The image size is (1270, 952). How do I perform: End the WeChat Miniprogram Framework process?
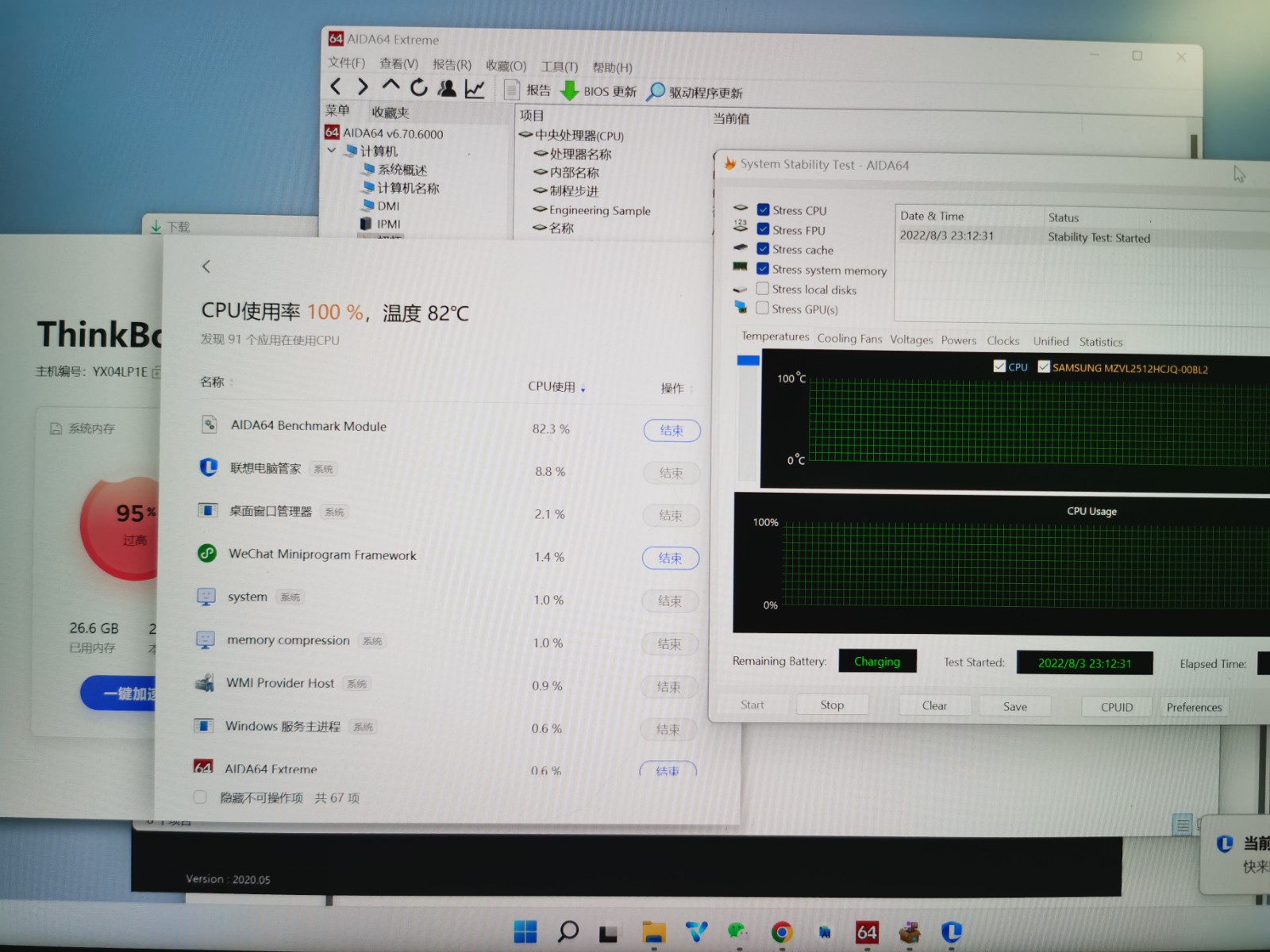coord(670,558)
